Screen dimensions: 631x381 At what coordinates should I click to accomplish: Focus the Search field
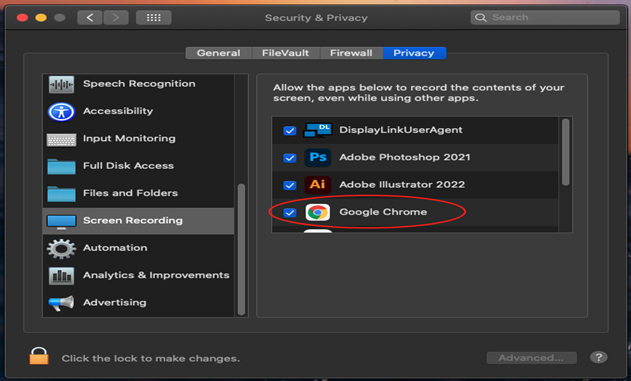(545, 17)
